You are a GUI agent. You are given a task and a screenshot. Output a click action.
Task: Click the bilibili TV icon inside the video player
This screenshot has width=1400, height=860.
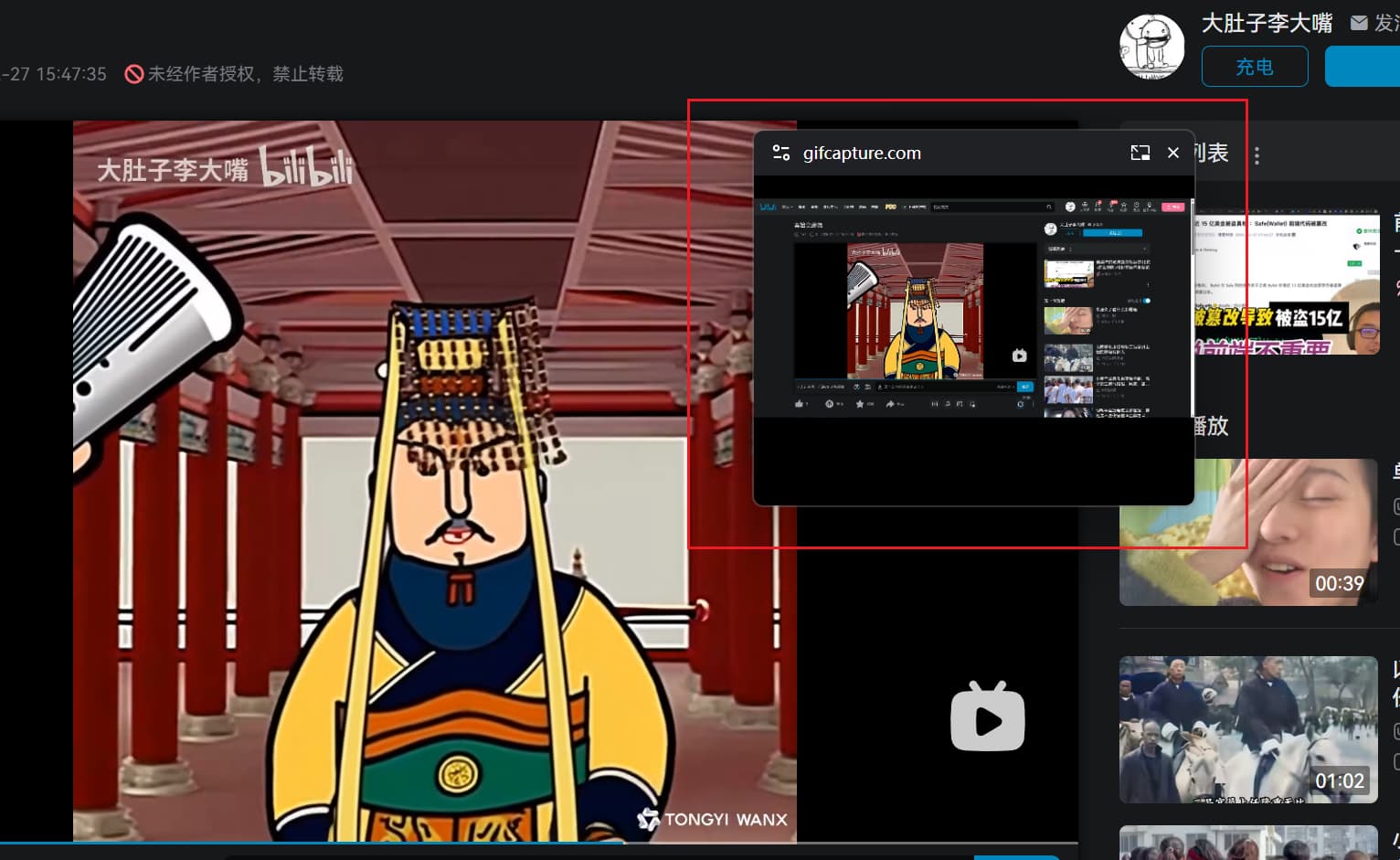[x=987, y=718]
